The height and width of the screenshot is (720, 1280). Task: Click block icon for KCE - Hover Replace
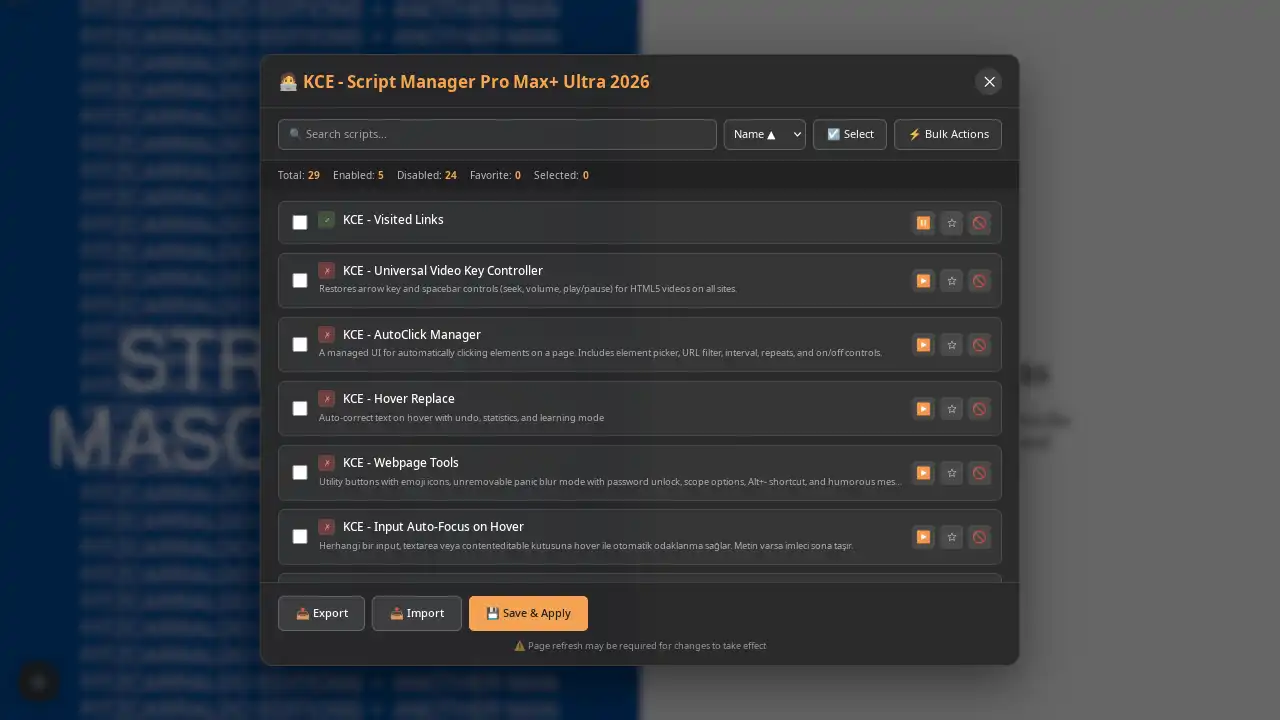979,409
